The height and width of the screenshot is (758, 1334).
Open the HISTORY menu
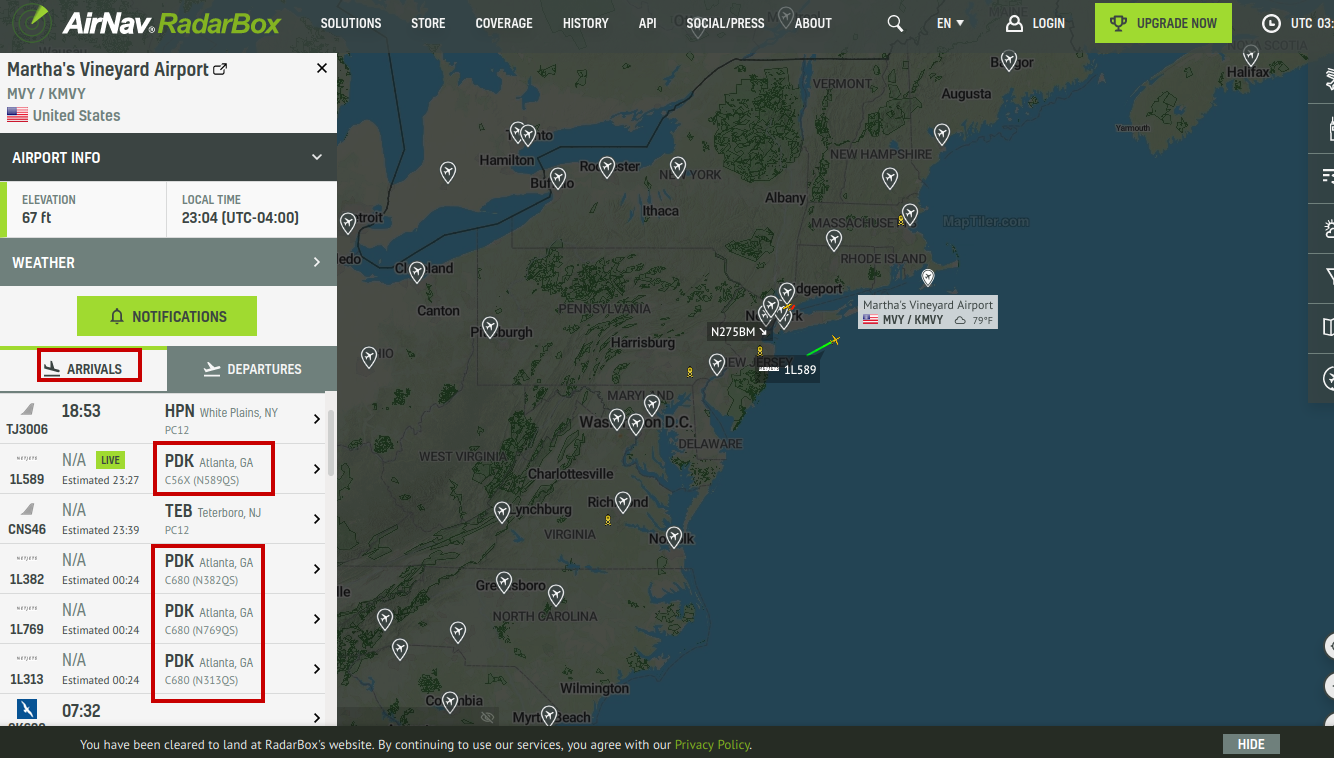pos(586,23)
